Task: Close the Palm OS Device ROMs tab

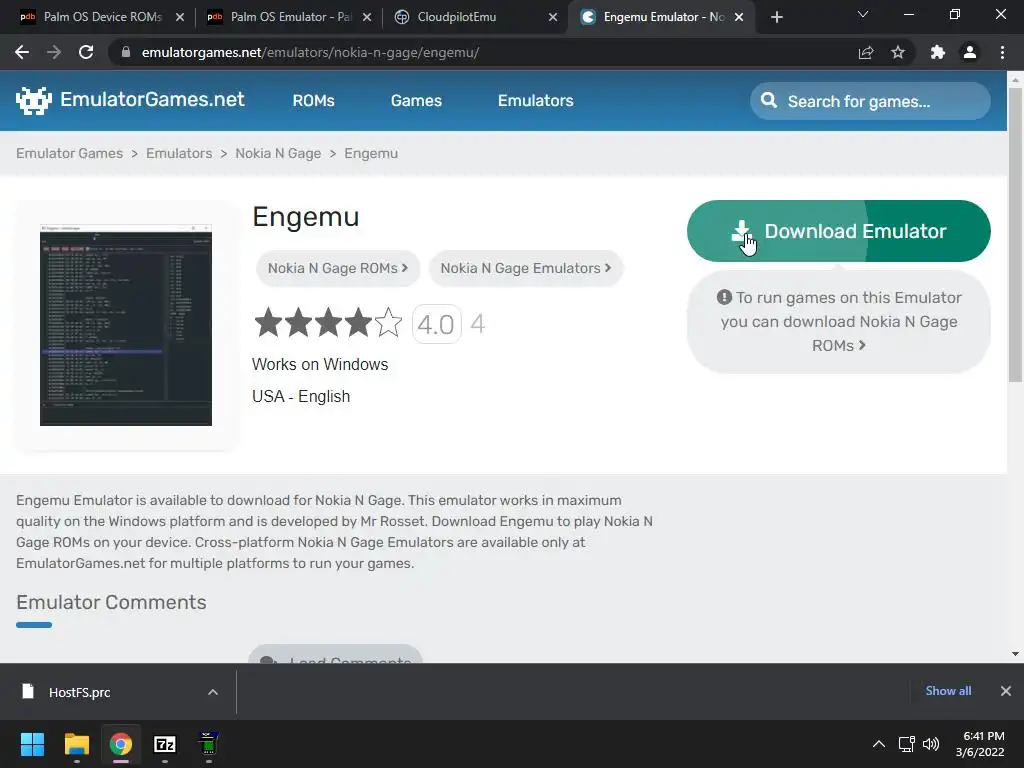Action: tap(180, 17)
